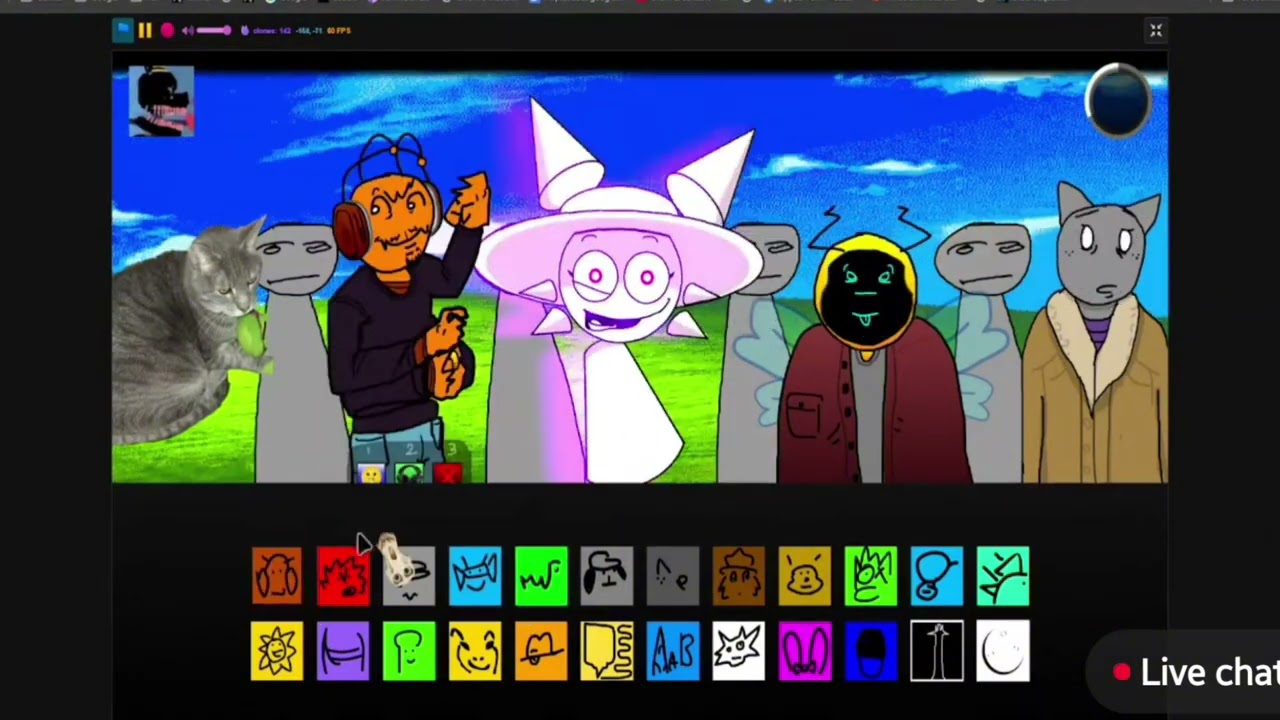Select the green squiggle-line character icon
Viewport: 1280px width, 720px height.
coord(541,576)
